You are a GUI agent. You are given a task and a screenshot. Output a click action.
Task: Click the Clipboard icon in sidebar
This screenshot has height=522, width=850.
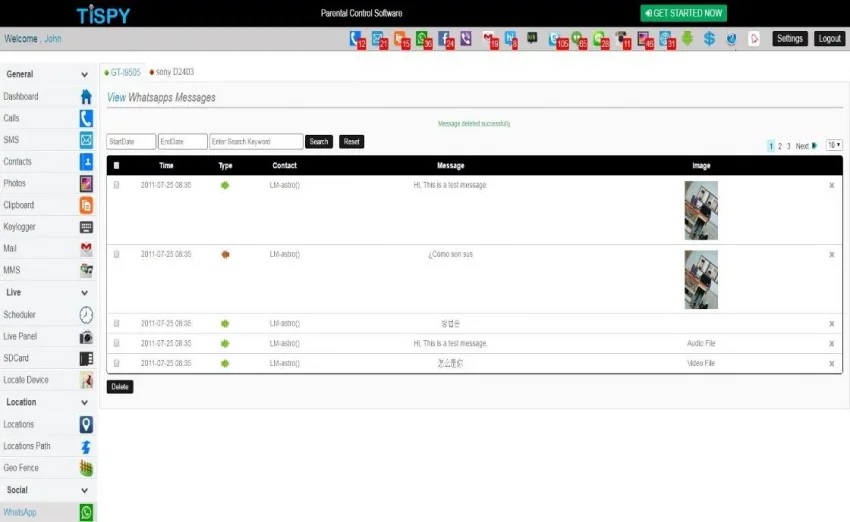point(86,205)
